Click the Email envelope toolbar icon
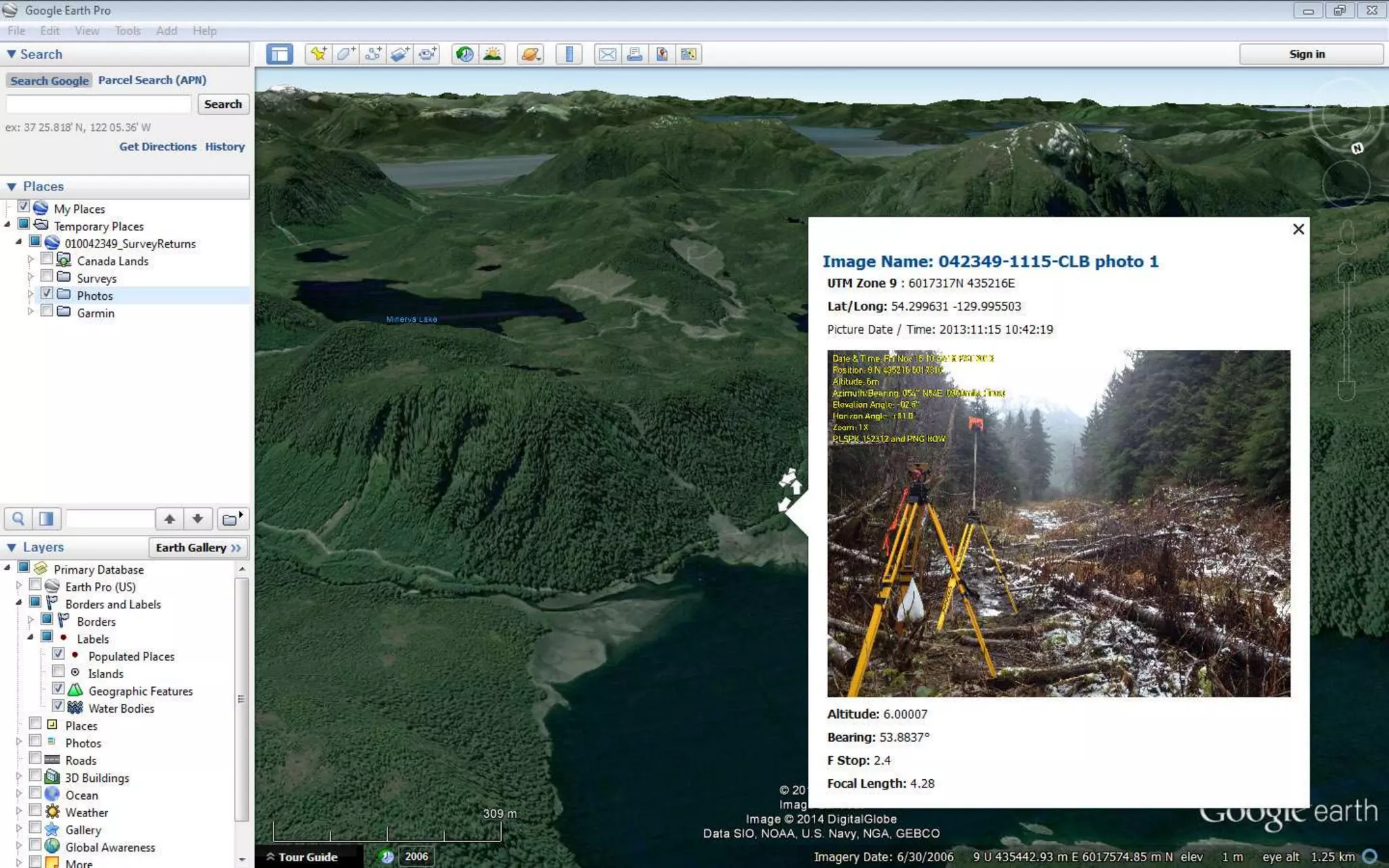The image size is (1389, 868). point(607,54)
